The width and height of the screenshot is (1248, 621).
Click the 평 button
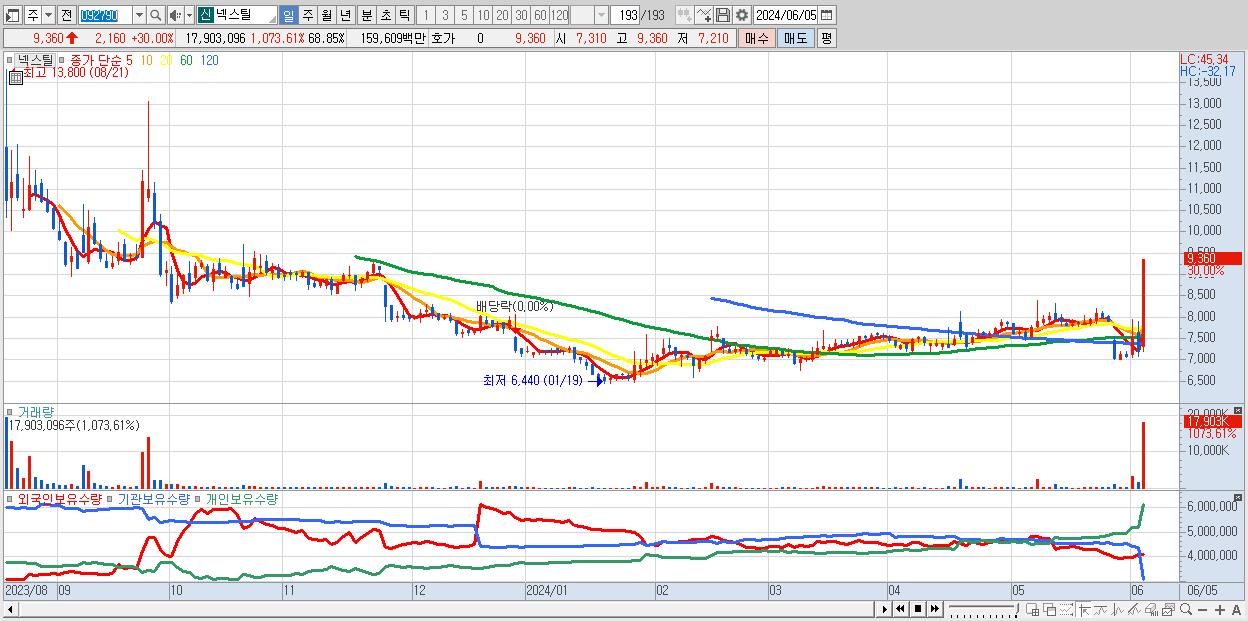pos(826,38)
